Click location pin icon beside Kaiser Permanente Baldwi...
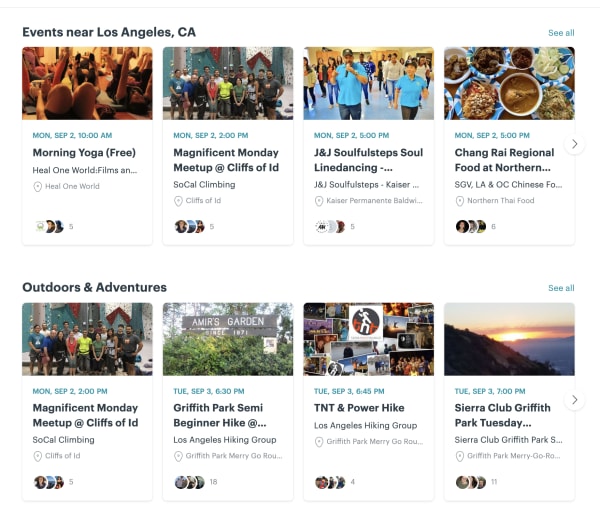Screen dimensions: 600x528 tap(319, 201)
